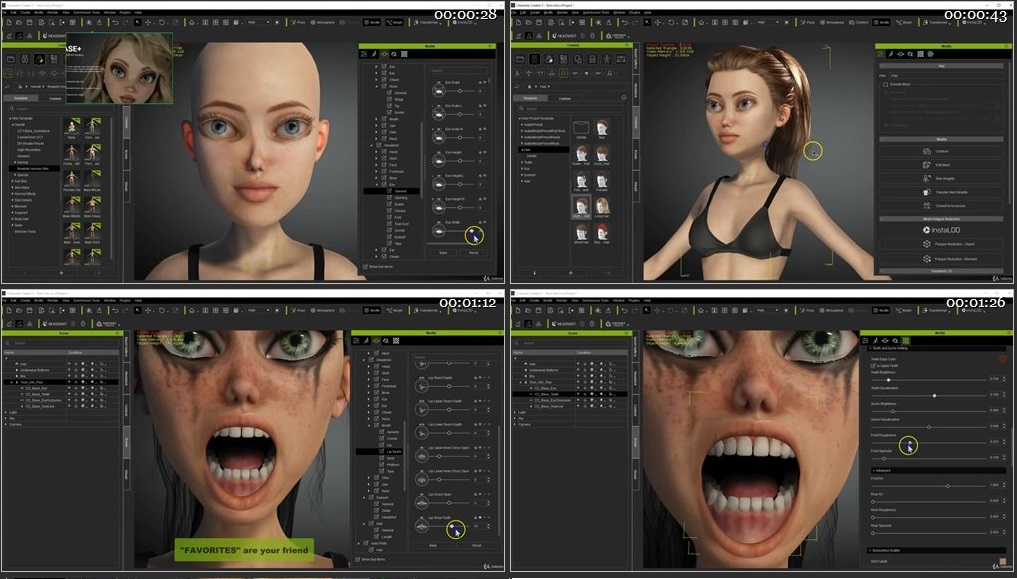1017x579 pixels.
Task: Open Transformer from toolbar, 00:01:26 frame
Action: pyautogui.click(x=937, y=310)
